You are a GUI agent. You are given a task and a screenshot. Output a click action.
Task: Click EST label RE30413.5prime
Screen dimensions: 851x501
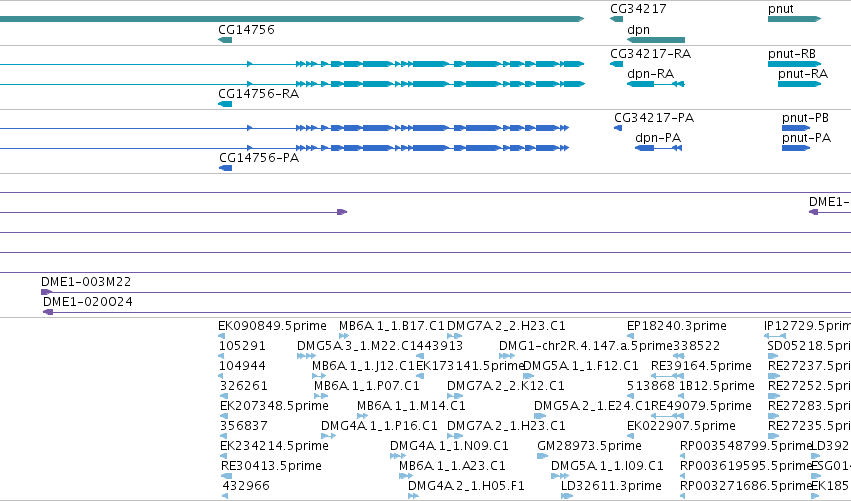point(271,466)
